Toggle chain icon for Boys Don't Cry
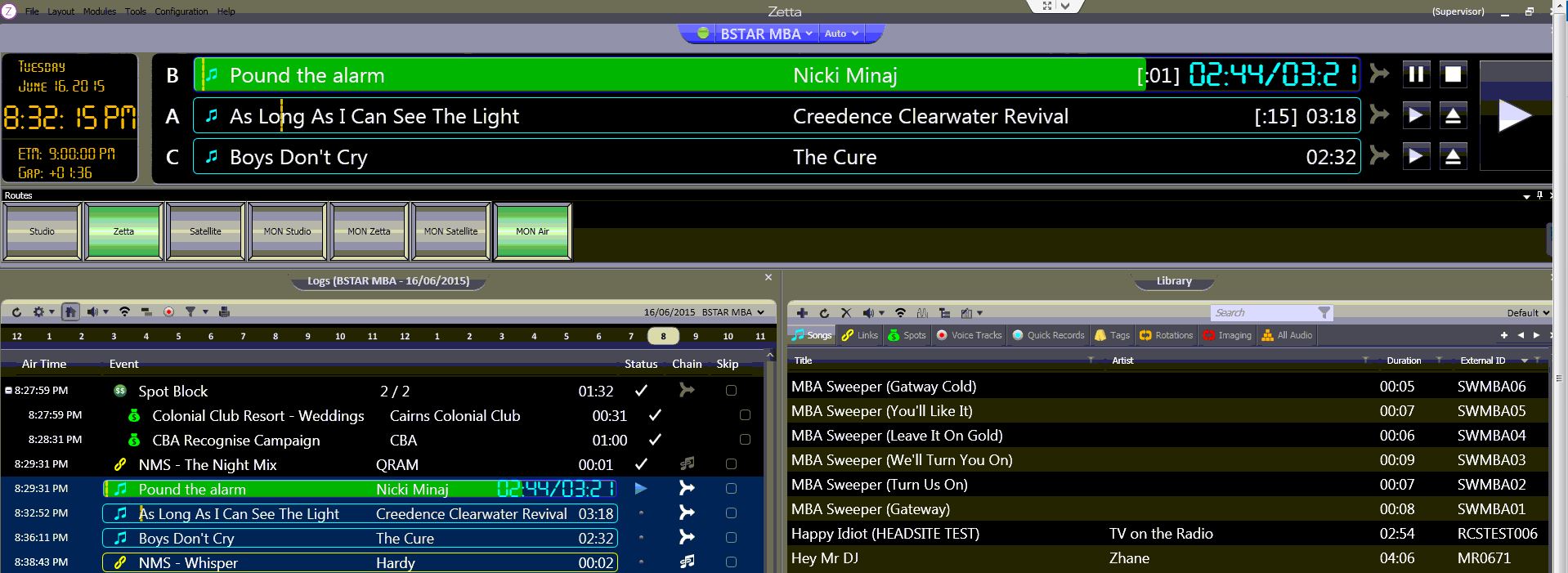This screenshot has height=573, width=1568. (687, 537)
